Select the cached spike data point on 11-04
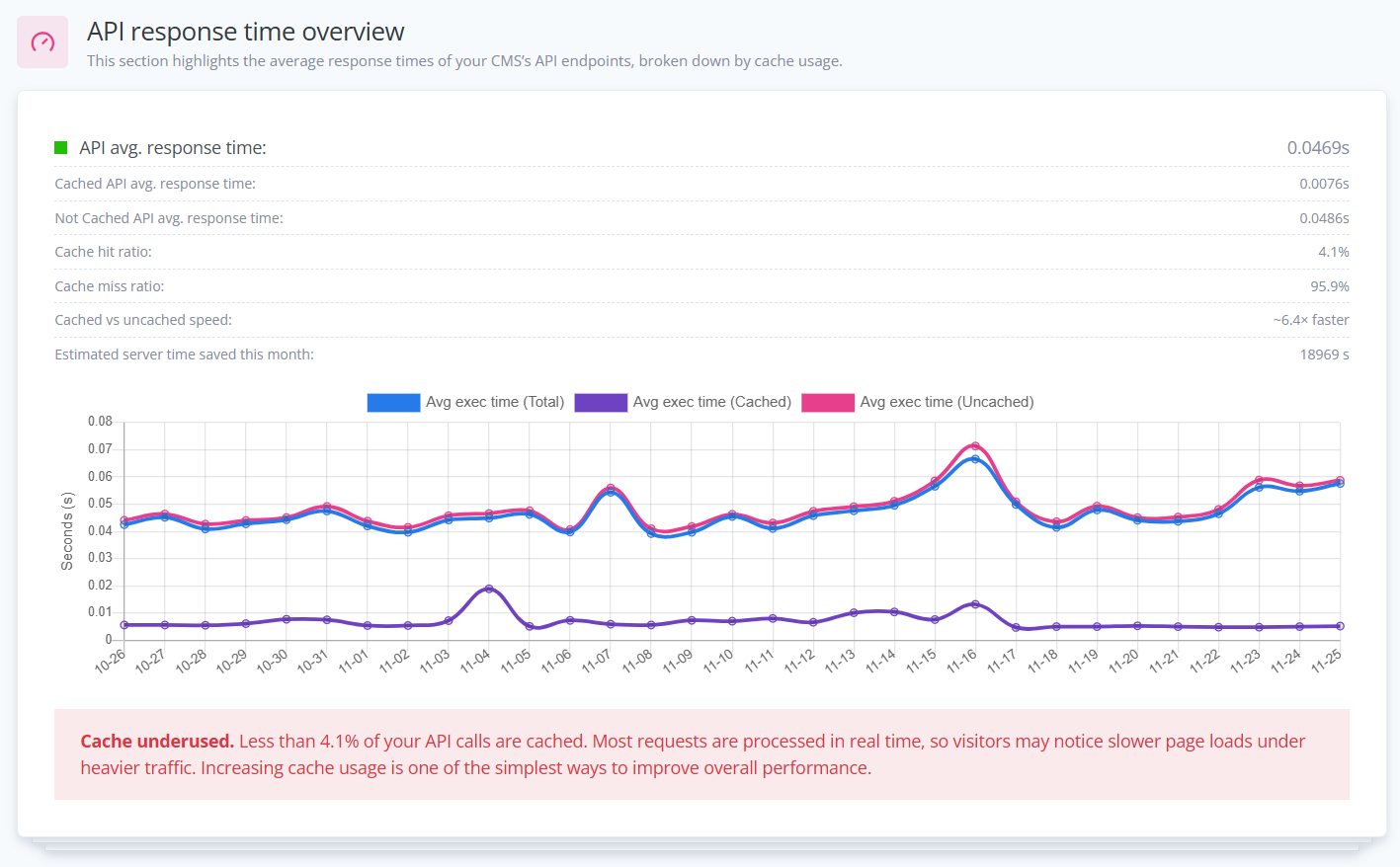The width and height of the screenshot is (1400, 867). (x=489, y=589)
